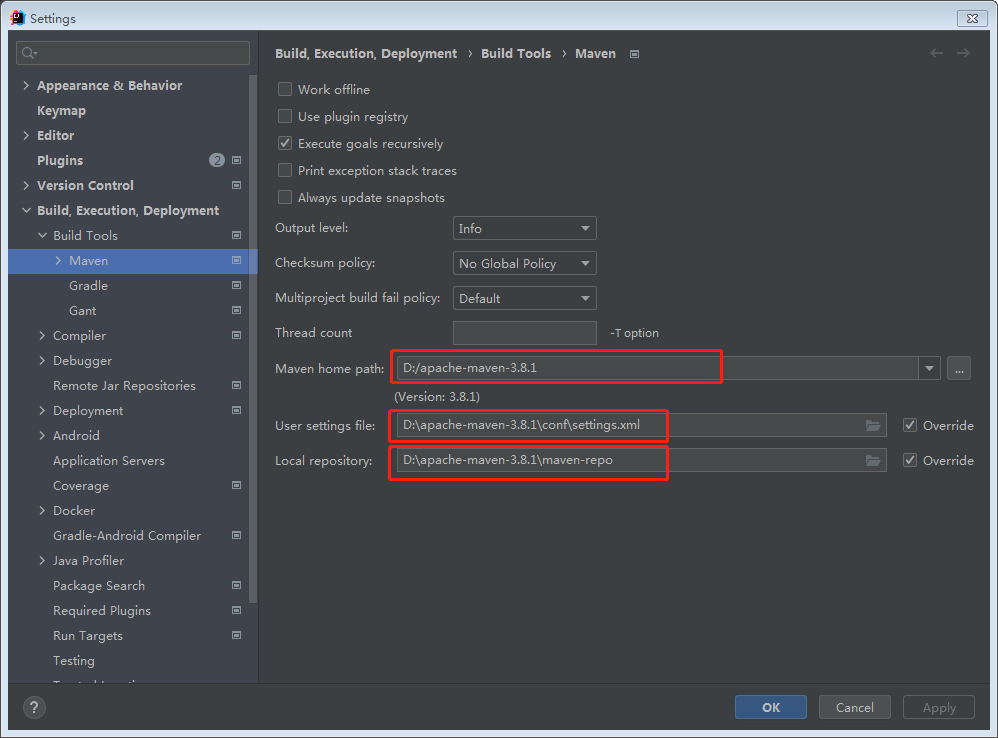
Task: Select Gradle under Build Tools
Action: click(88, 286)
